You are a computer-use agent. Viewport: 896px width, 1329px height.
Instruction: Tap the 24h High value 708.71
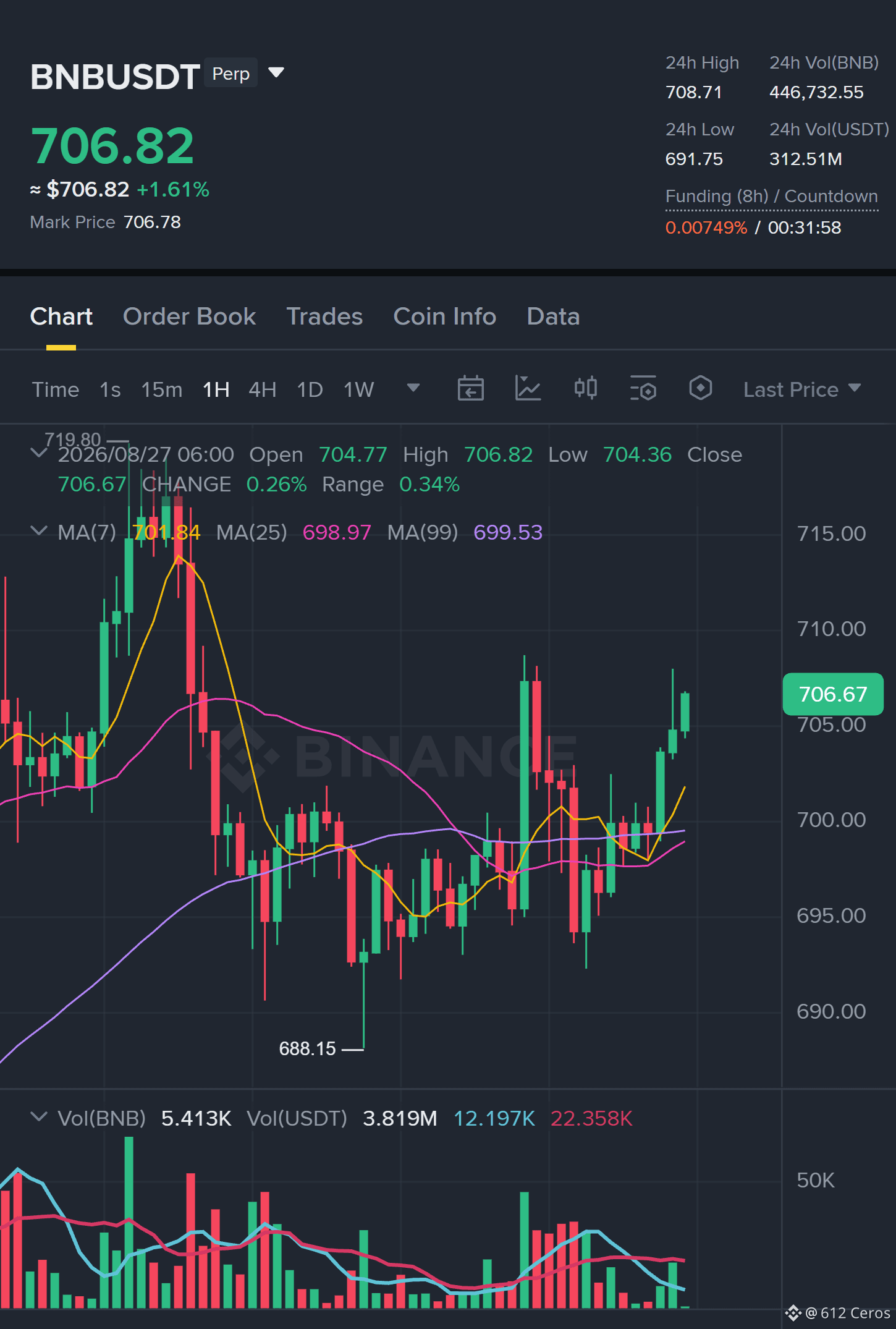(x=694, y=93)
